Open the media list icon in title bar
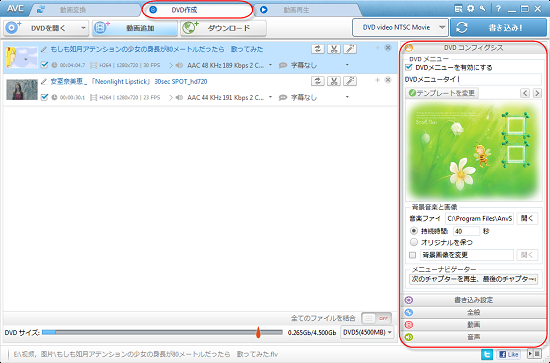Viewport: 550px width, 363px height. tap(458, 9)
